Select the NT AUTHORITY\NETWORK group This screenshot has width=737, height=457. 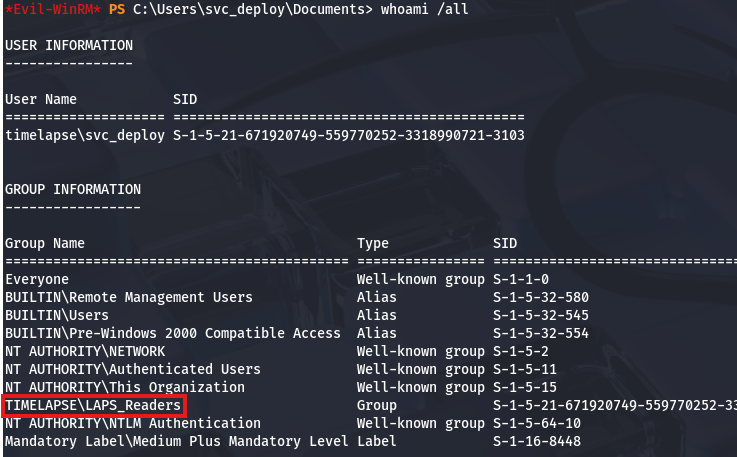[x=84, y=351]
